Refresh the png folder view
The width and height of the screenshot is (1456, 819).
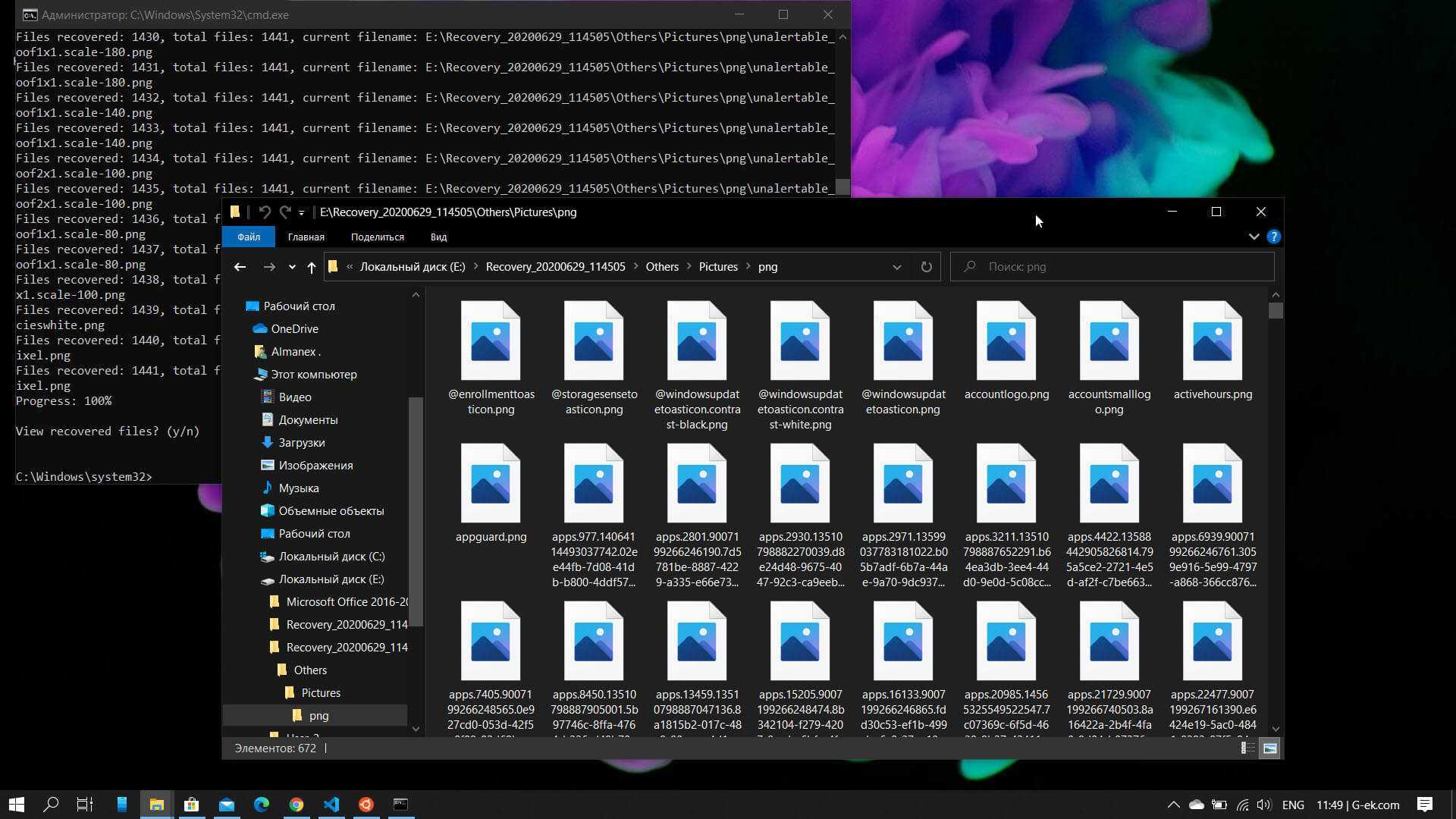tap(926, 267)
